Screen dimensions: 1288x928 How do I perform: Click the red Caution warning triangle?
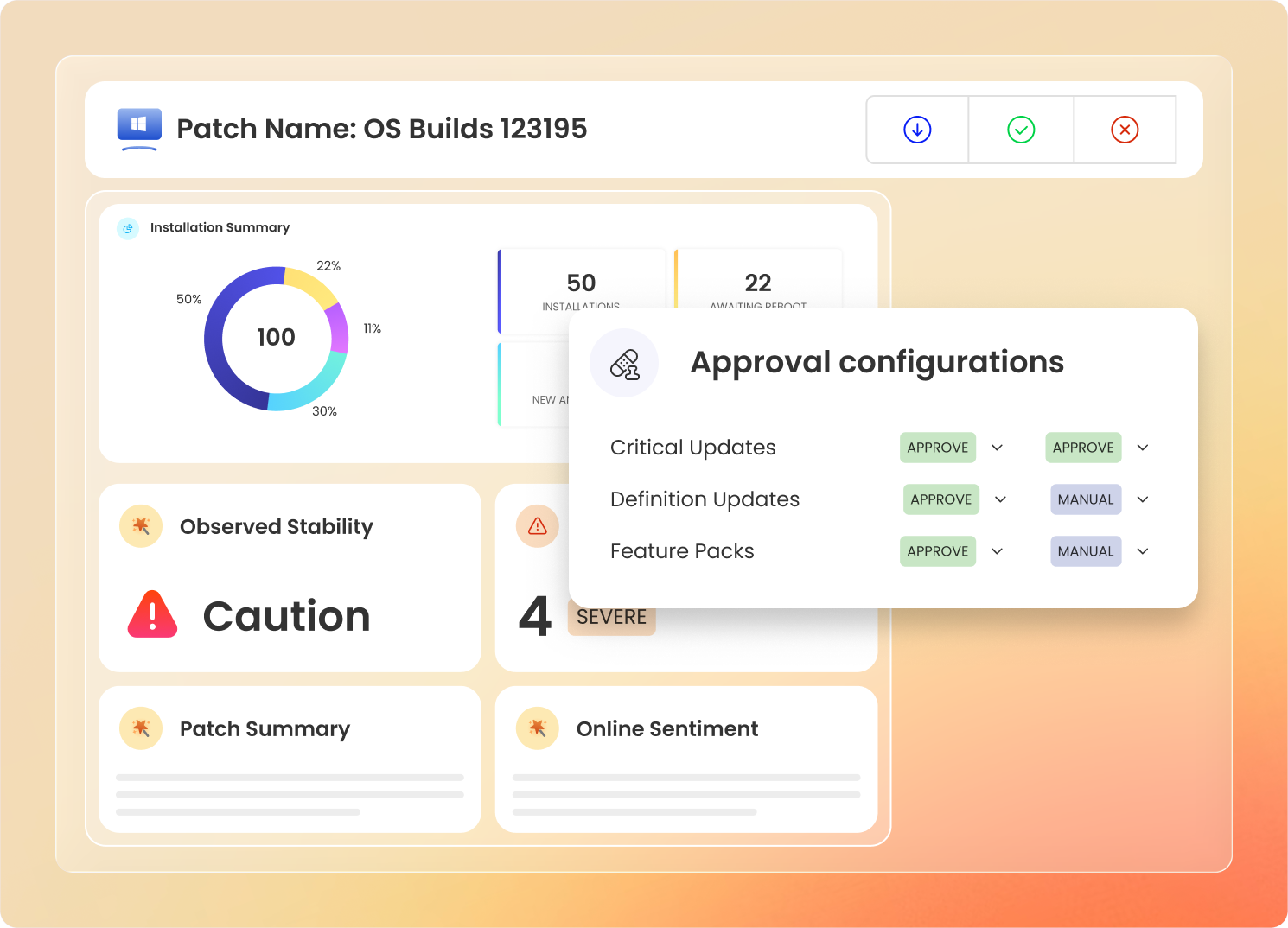coord(152,615)
